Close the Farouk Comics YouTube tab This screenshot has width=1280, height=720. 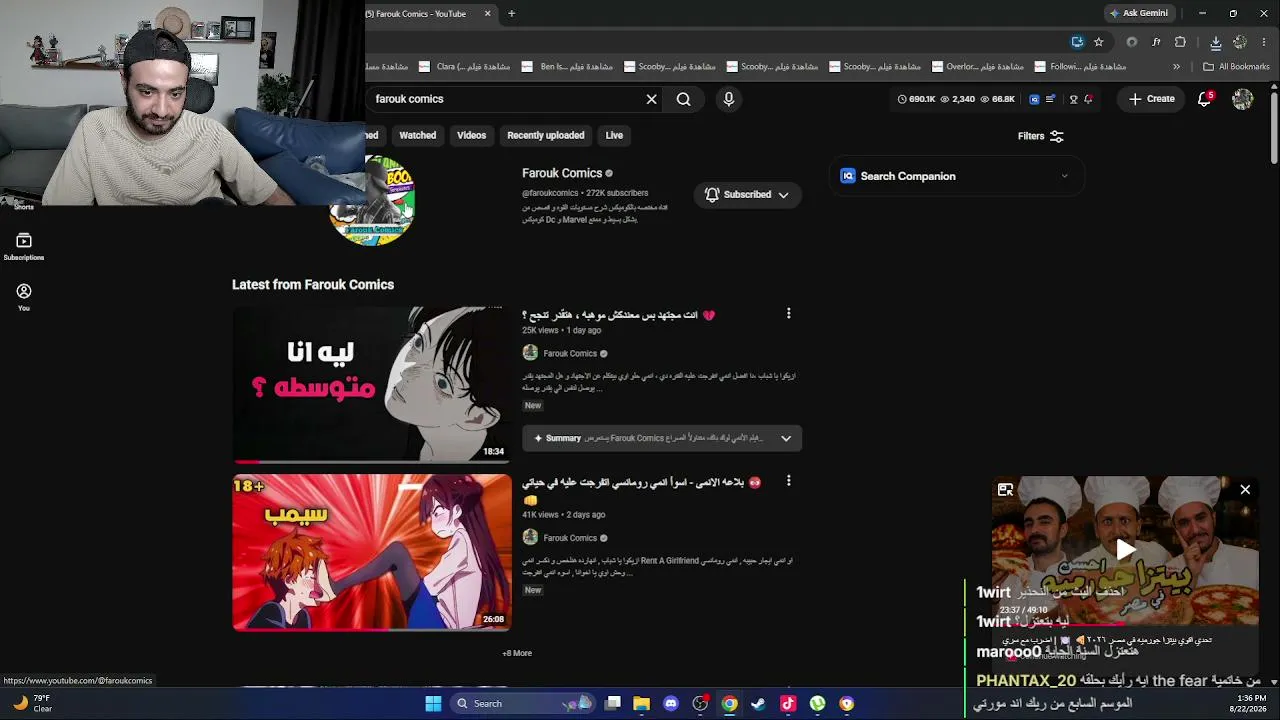point(488,13)
